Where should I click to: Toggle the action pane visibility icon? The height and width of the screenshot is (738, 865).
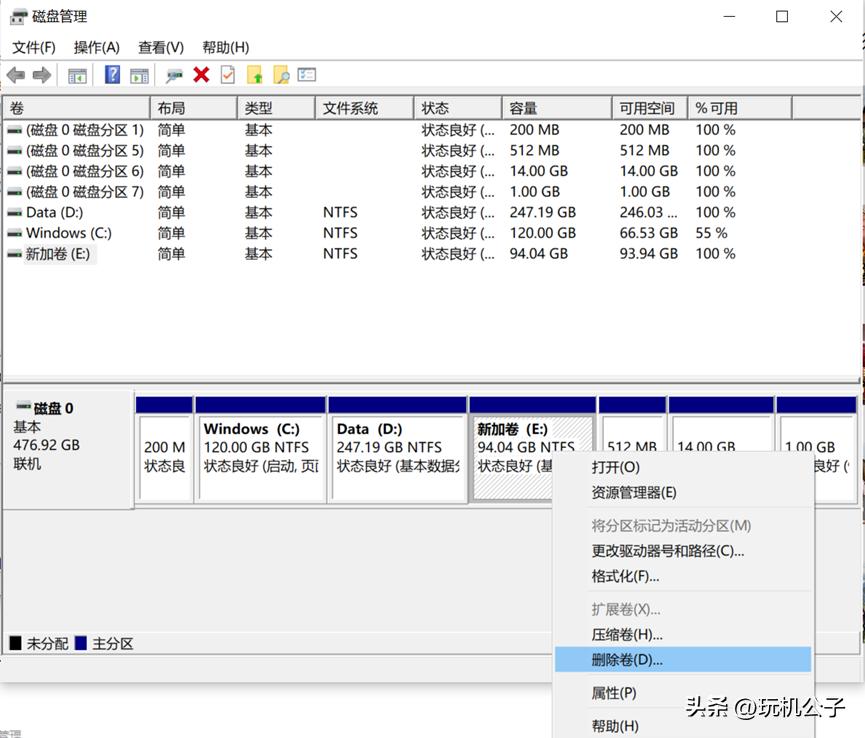[139, 75]
